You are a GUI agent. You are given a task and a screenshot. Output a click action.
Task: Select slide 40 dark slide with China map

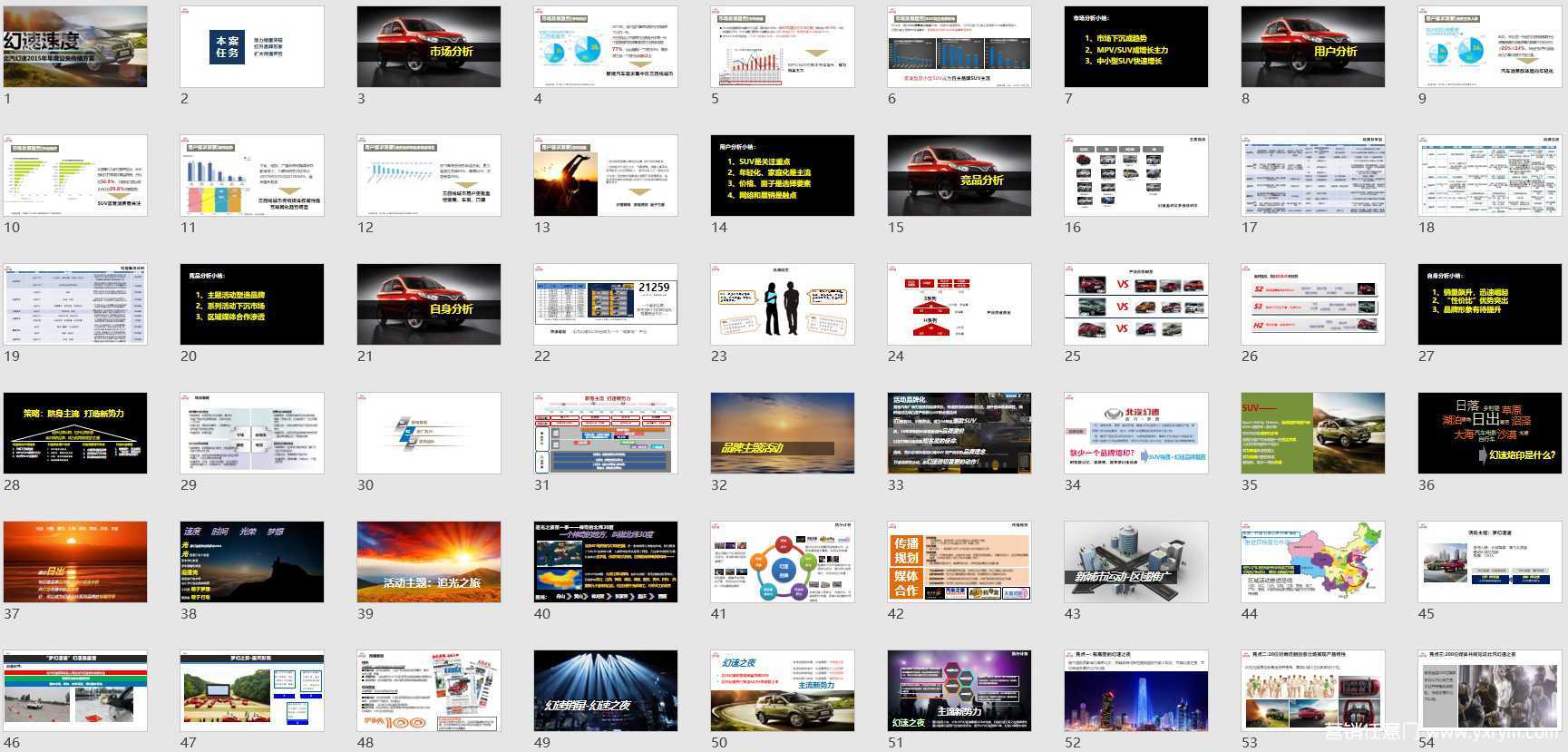[x=606, y=562]
